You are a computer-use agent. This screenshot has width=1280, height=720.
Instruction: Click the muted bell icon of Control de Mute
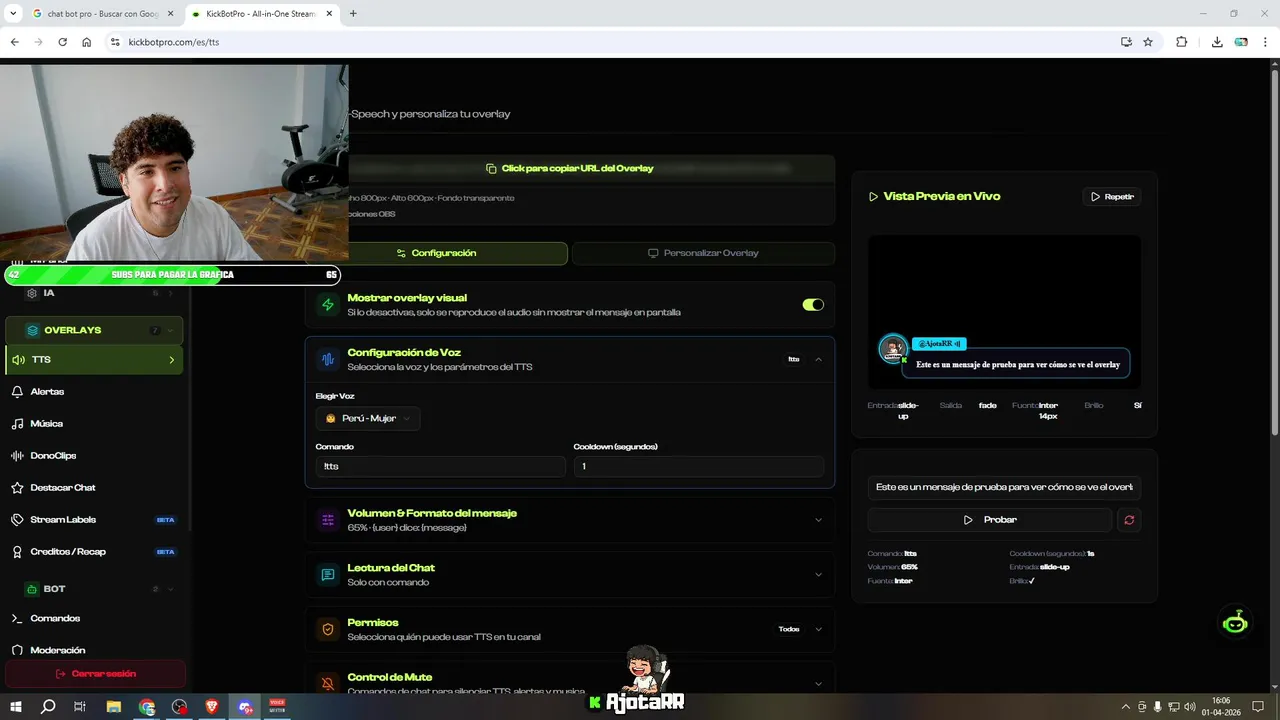tap(328, 684)
